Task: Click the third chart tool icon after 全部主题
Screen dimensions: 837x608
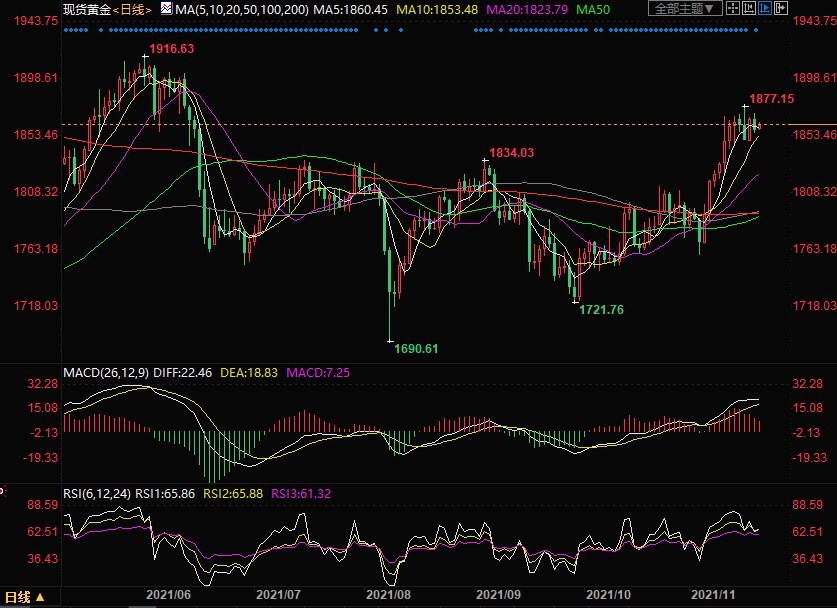Action: [763, 9]
